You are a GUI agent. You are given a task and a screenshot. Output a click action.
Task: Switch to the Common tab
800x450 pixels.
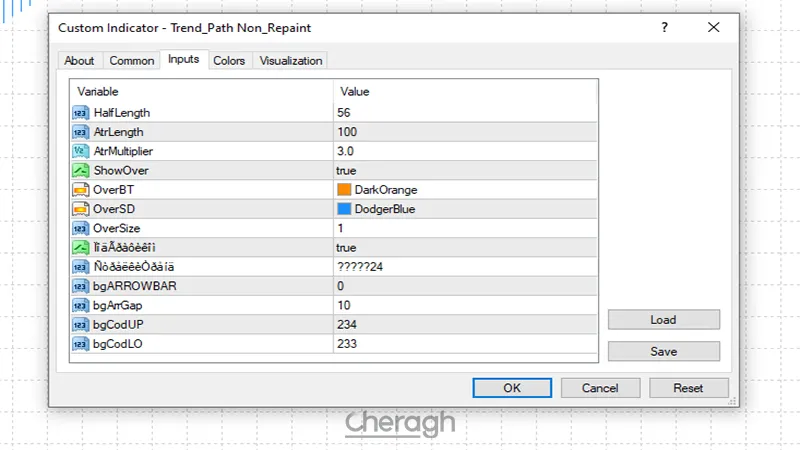tap(132, 61)
